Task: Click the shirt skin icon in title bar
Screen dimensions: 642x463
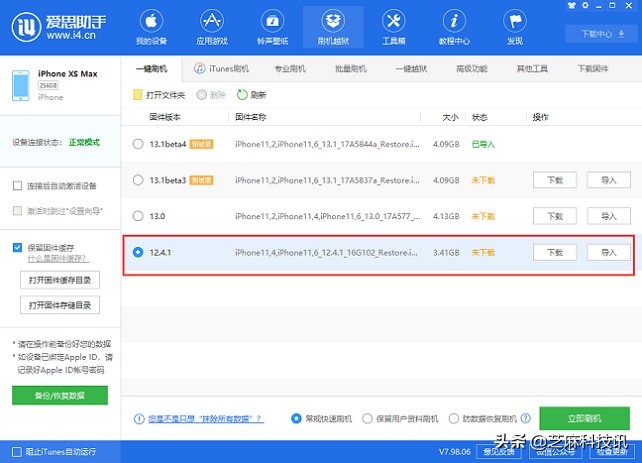Action: click(x=571, y=5)
